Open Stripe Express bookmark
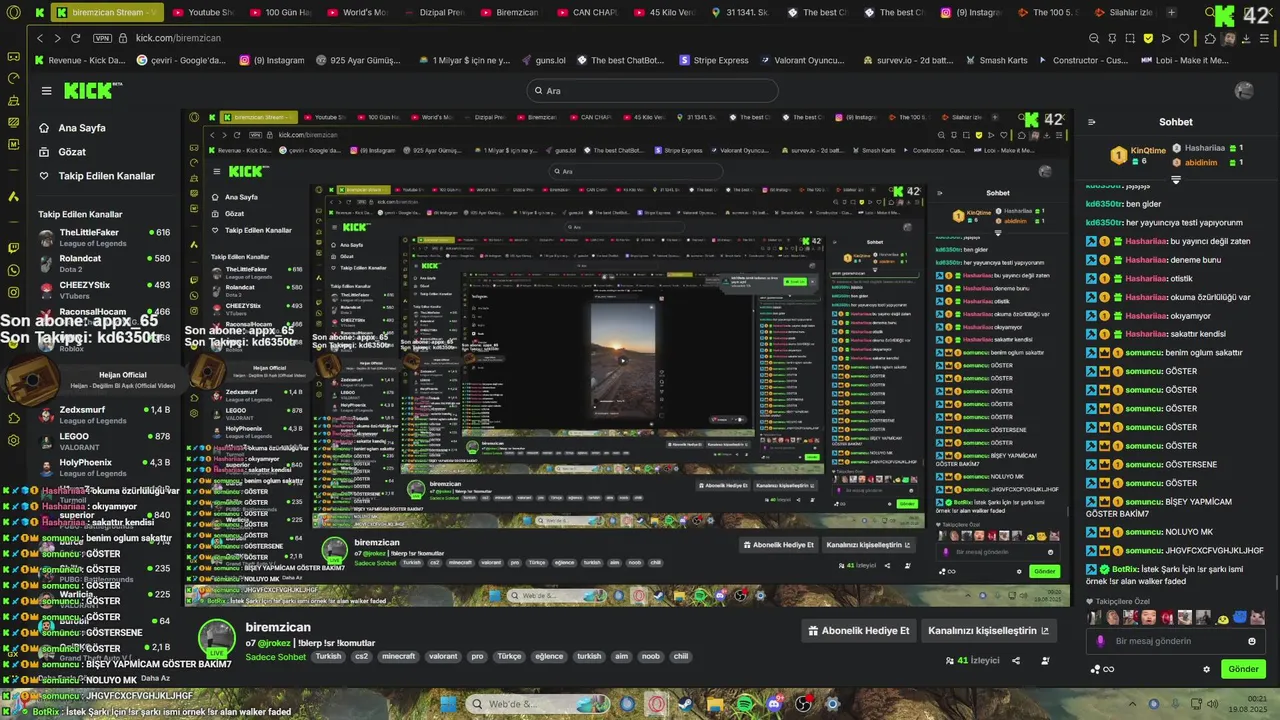1280x720 pixels. 714,60
